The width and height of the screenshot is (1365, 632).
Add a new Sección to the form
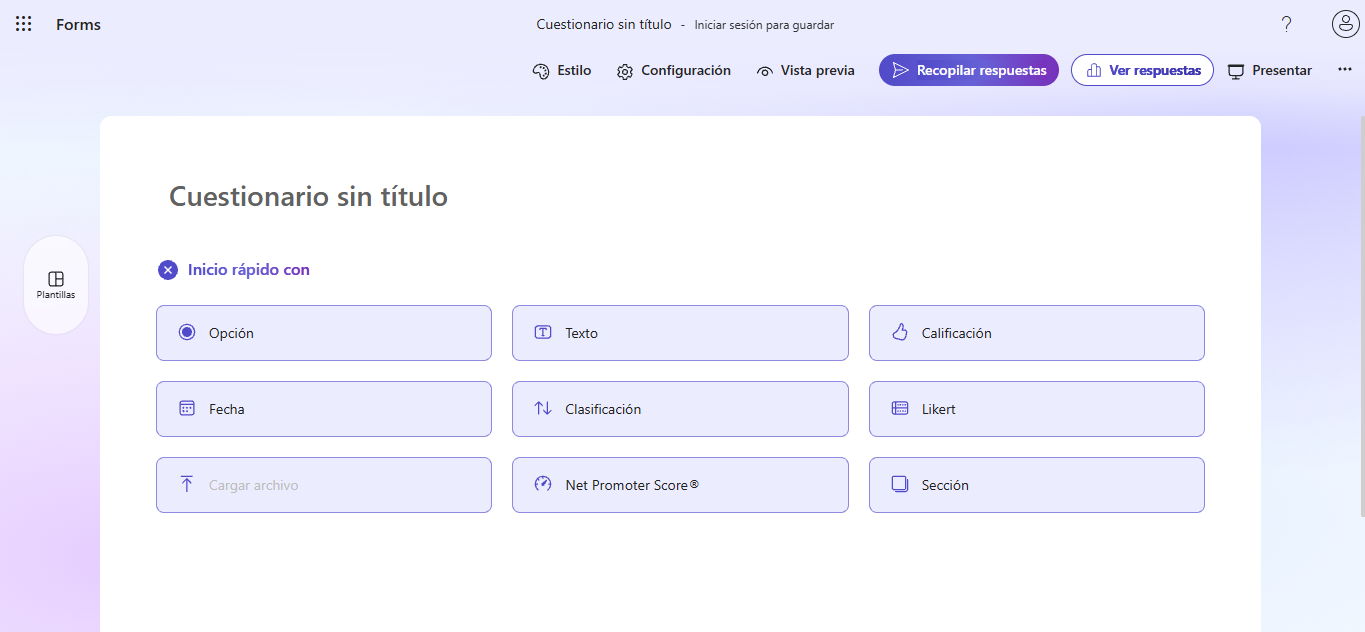(1036, 484)
